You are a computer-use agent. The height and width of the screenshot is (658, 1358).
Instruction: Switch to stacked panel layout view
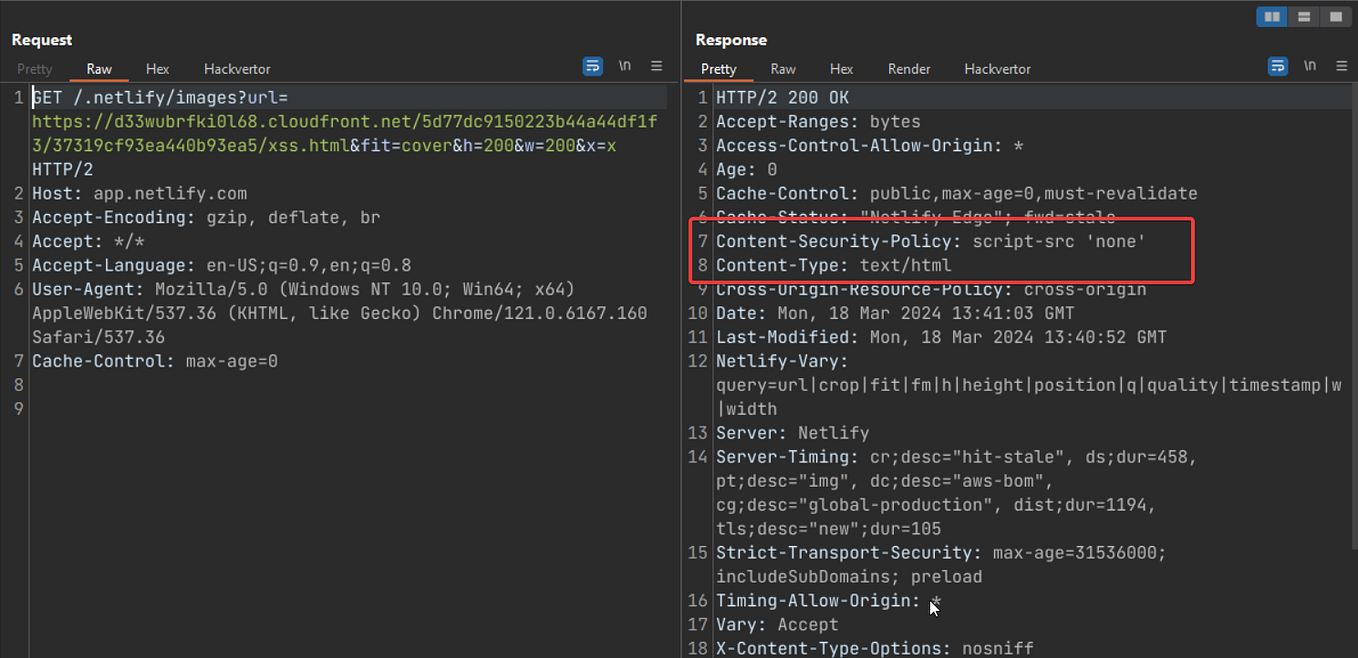pos(1303,16)
